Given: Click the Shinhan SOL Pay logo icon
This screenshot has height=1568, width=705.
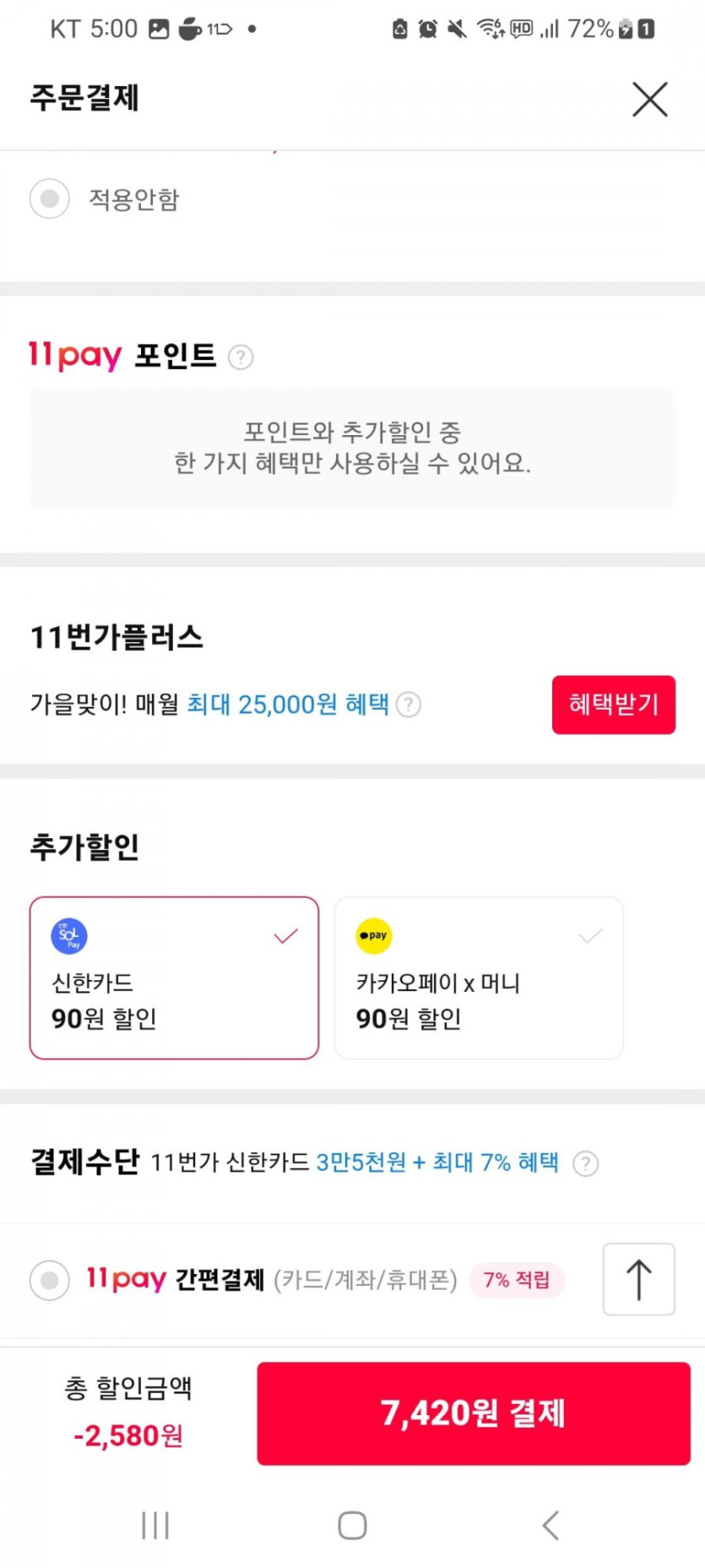Looking at the screenshot, I should coord(69,936).
